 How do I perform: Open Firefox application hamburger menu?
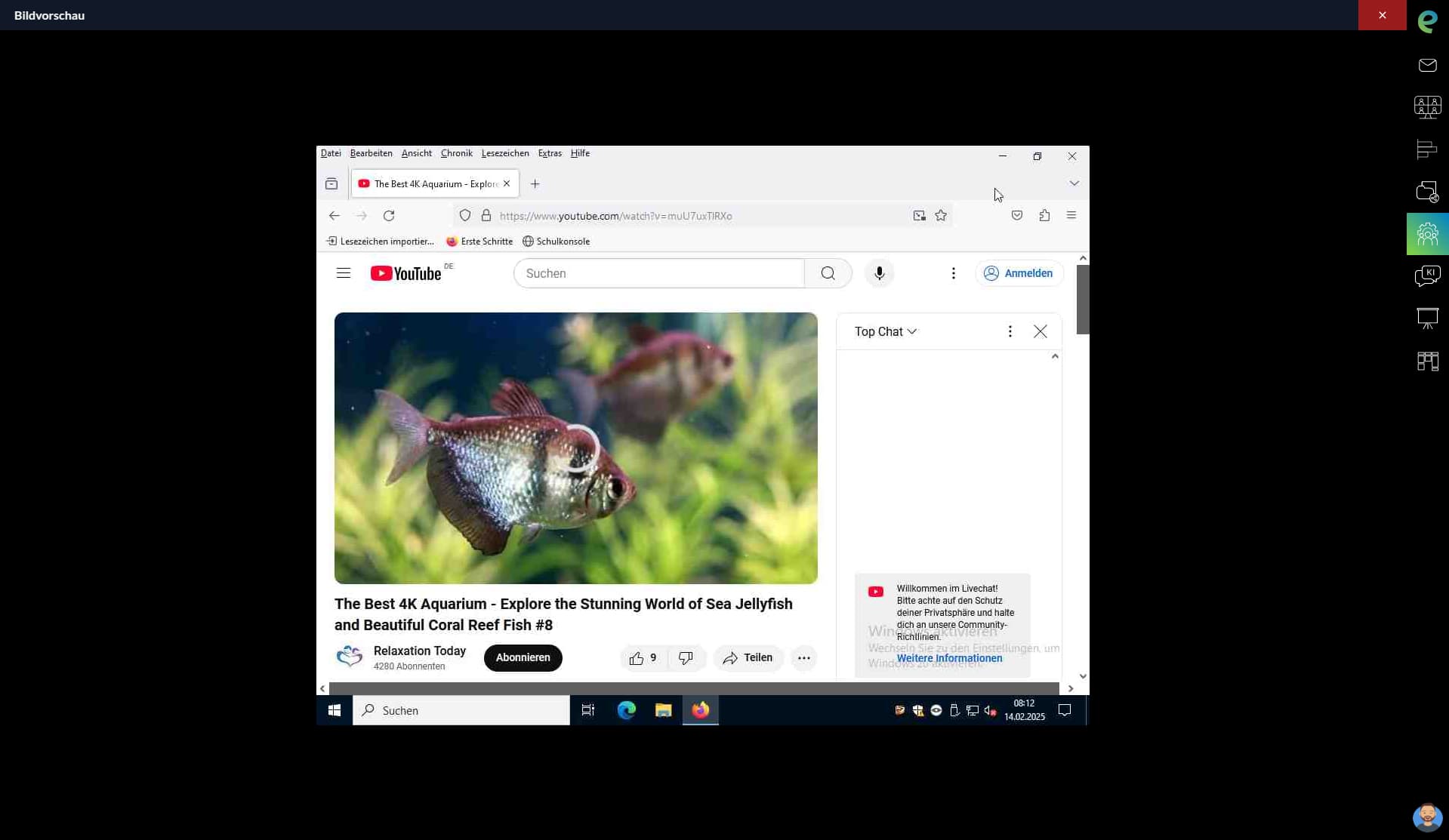tap(1071, 216)
